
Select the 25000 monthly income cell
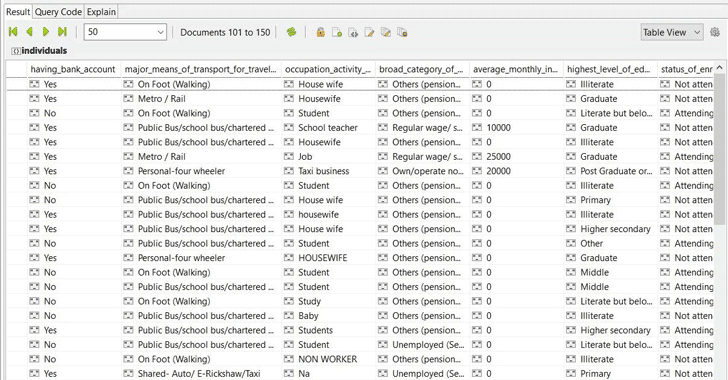tap(516, 157)
